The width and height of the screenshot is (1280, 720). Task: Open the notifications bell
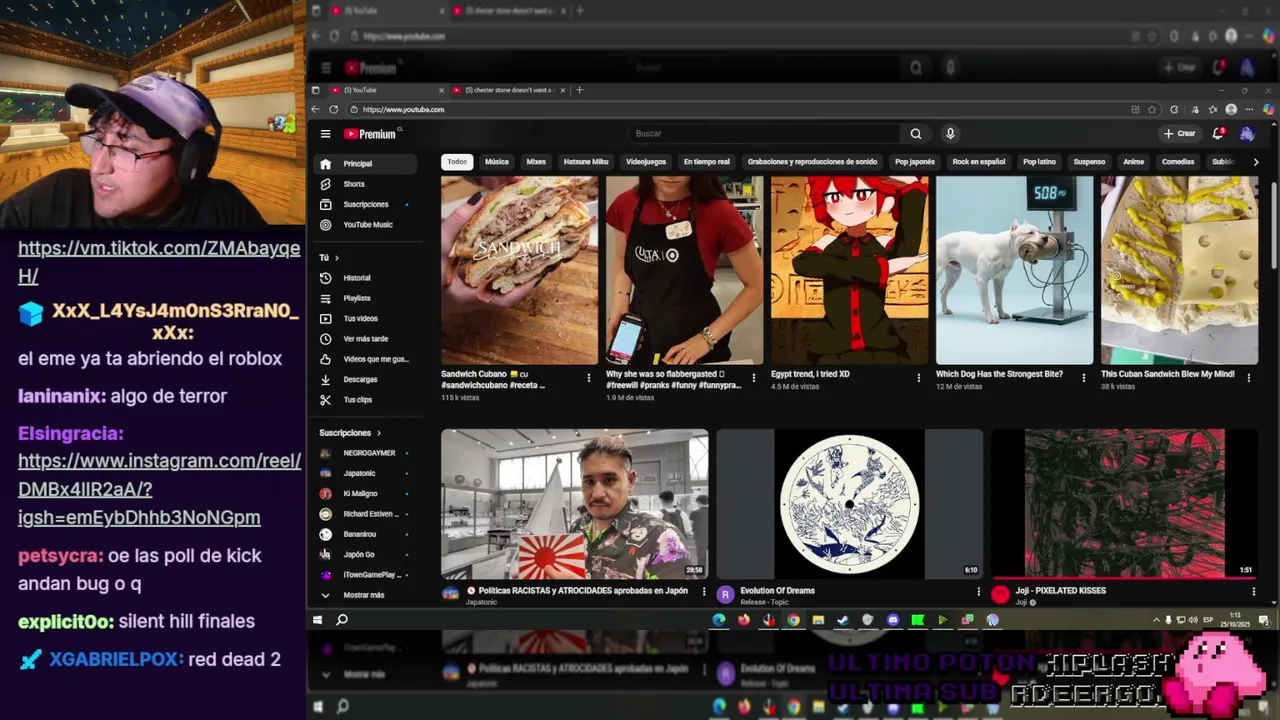click(1218, 134)
